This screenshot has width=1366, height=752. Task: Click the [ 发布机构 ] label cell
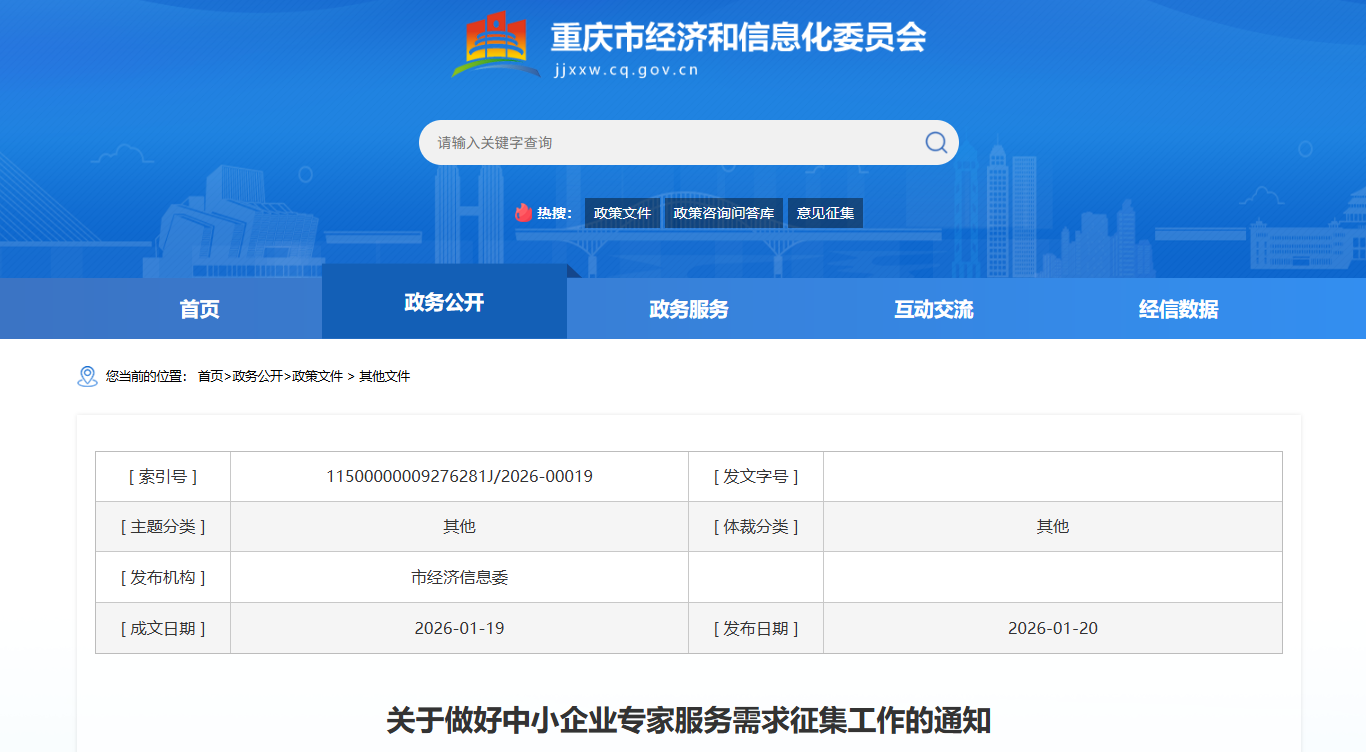163,577
